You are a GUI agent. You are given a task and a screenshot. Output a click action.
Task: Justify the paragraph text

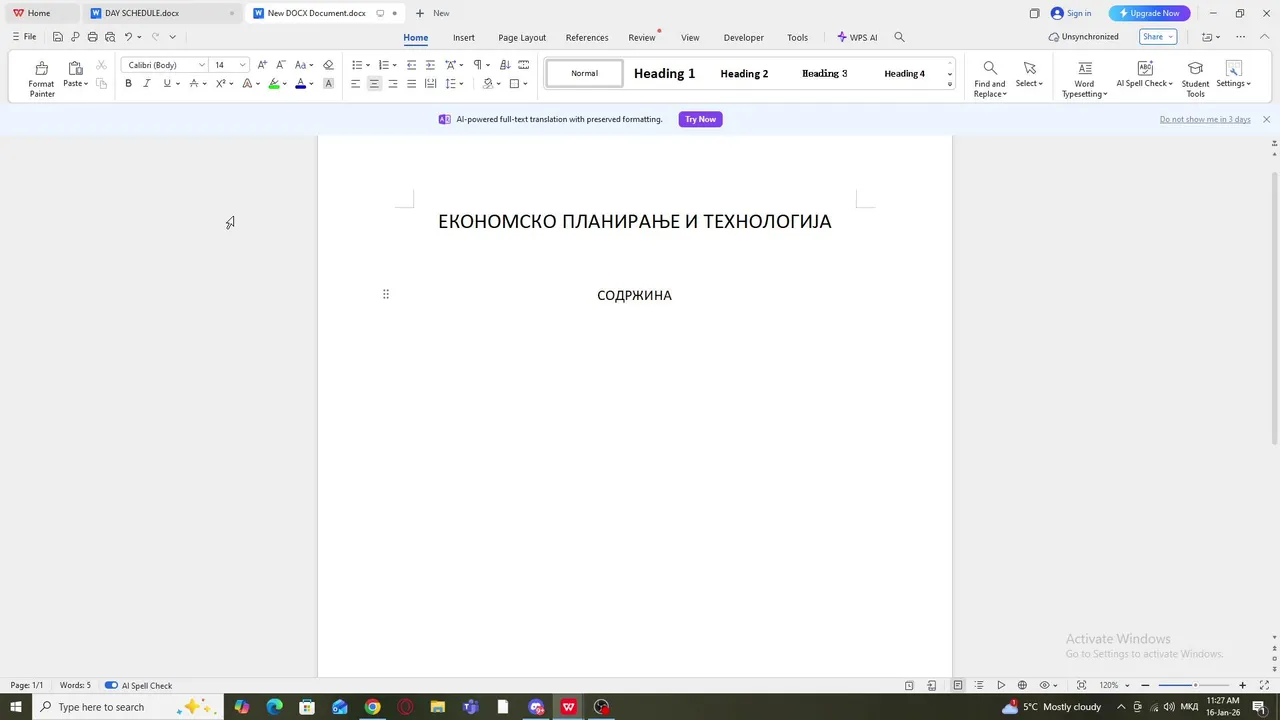tap(411, 84)
